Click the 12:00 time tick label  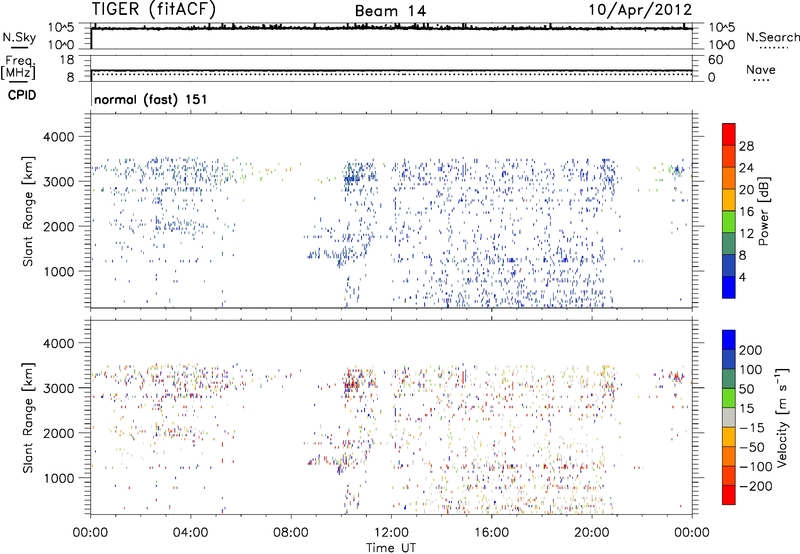pyautogui.click(x=391, y=533)
